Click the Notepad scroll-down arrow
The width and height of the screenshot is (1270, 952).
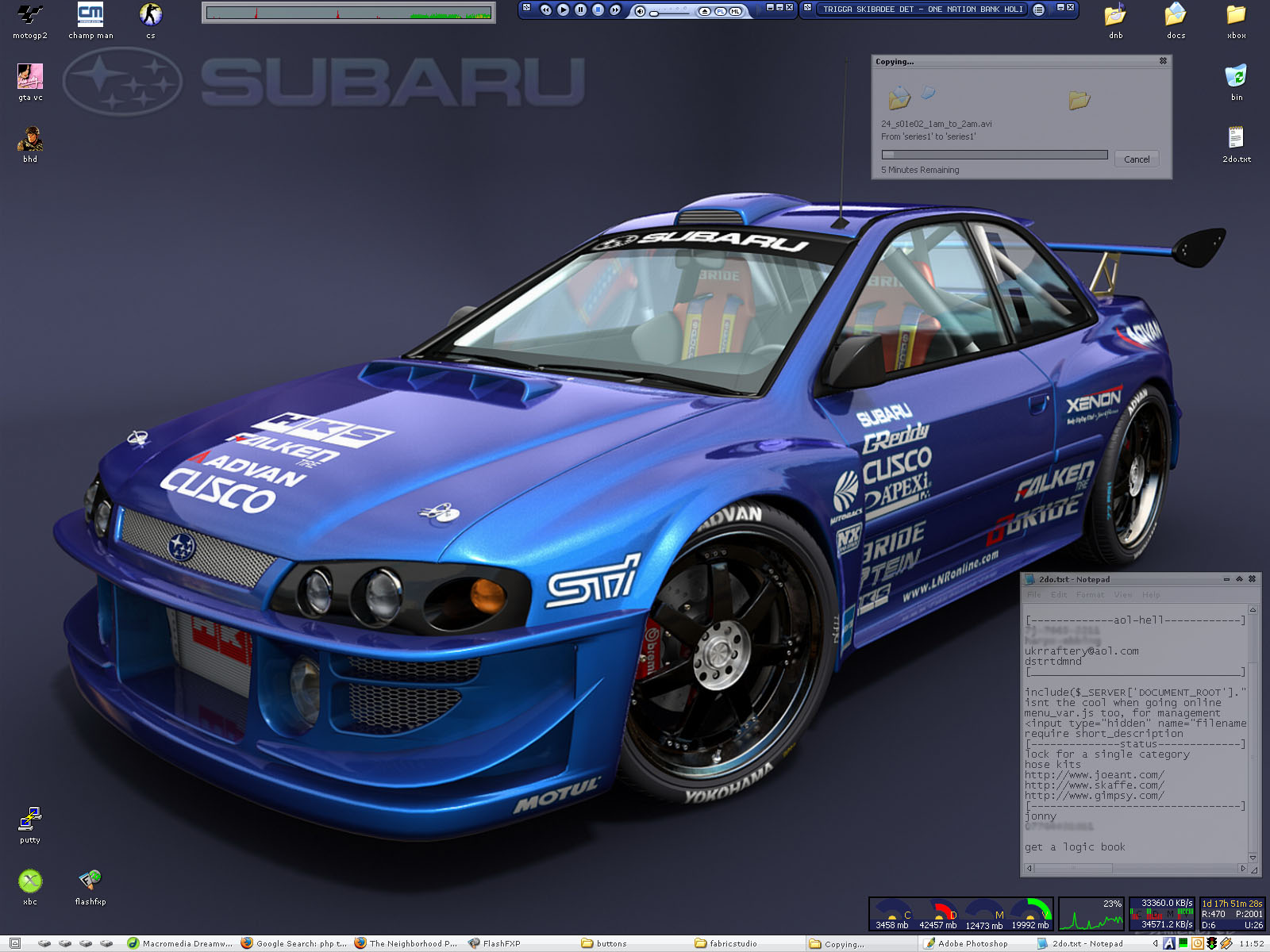pos(1253,858)
